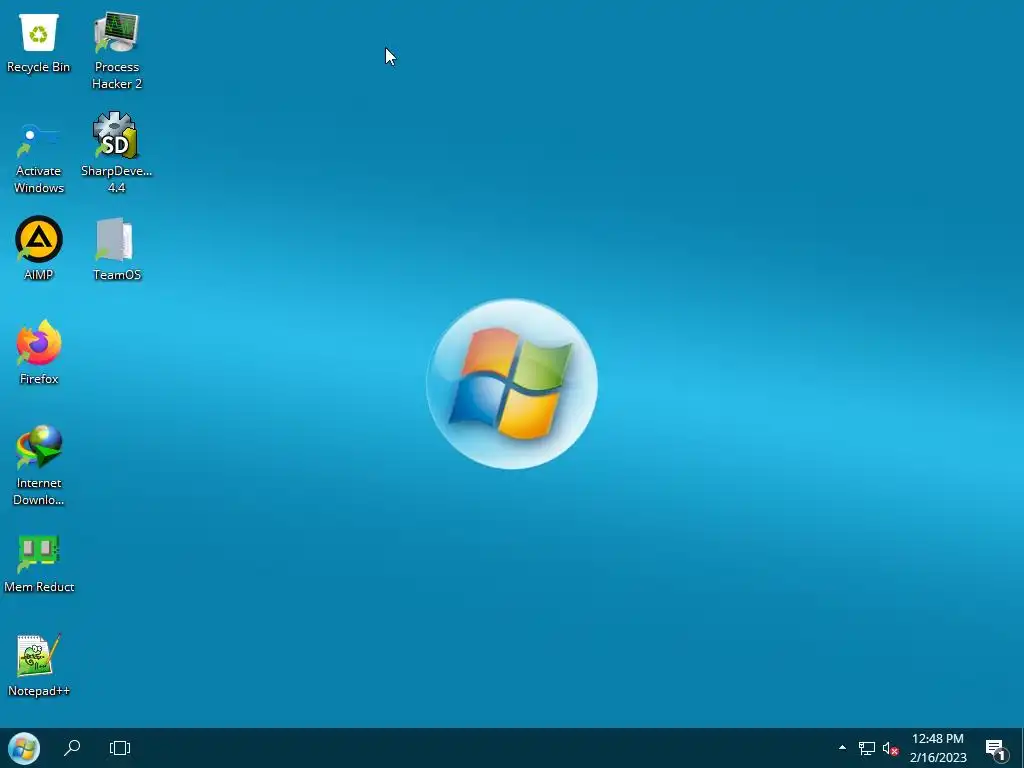Click the muted volume tray icon
Image resolution: width=1024 pixels, height=768 pixels.
click(890, 748)
